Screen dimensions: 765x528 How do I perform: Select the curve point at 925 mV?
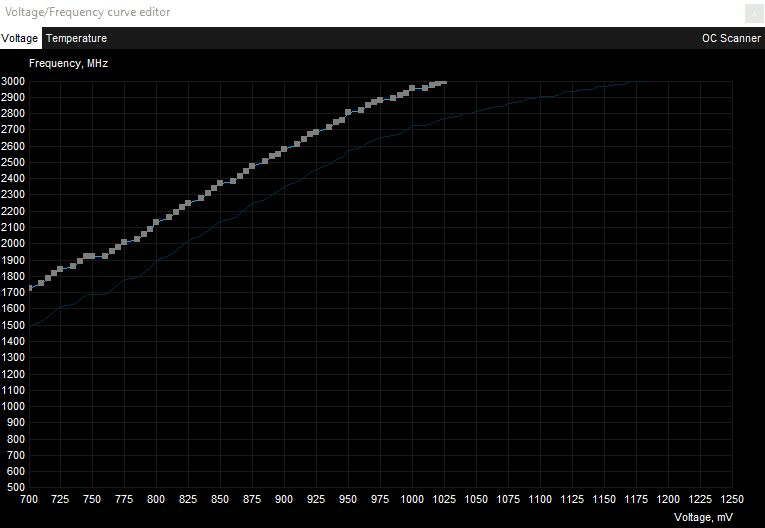pyautogui.click(x=316, y=132)
